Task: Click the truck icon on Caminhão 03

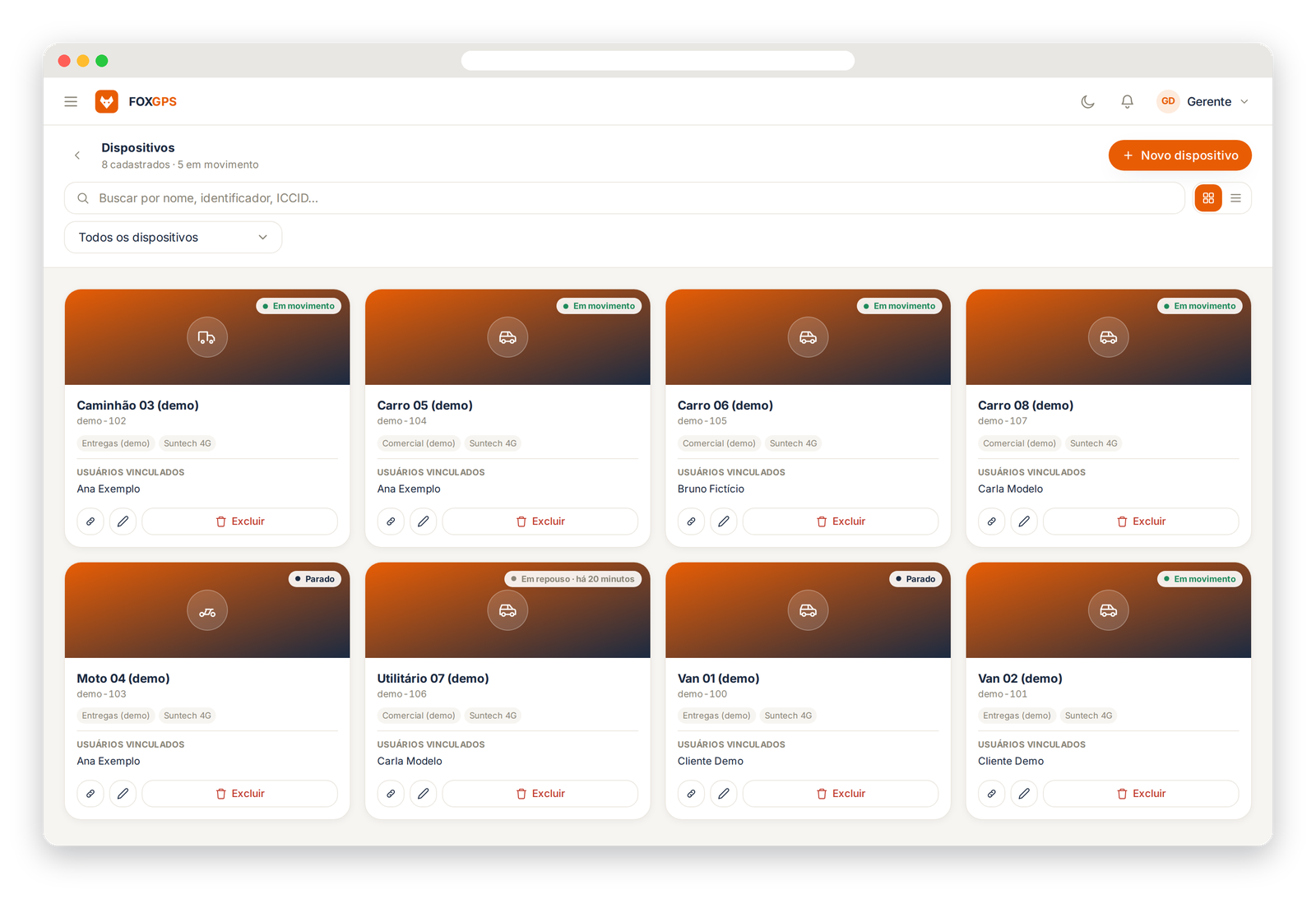Action: (207, 337)
